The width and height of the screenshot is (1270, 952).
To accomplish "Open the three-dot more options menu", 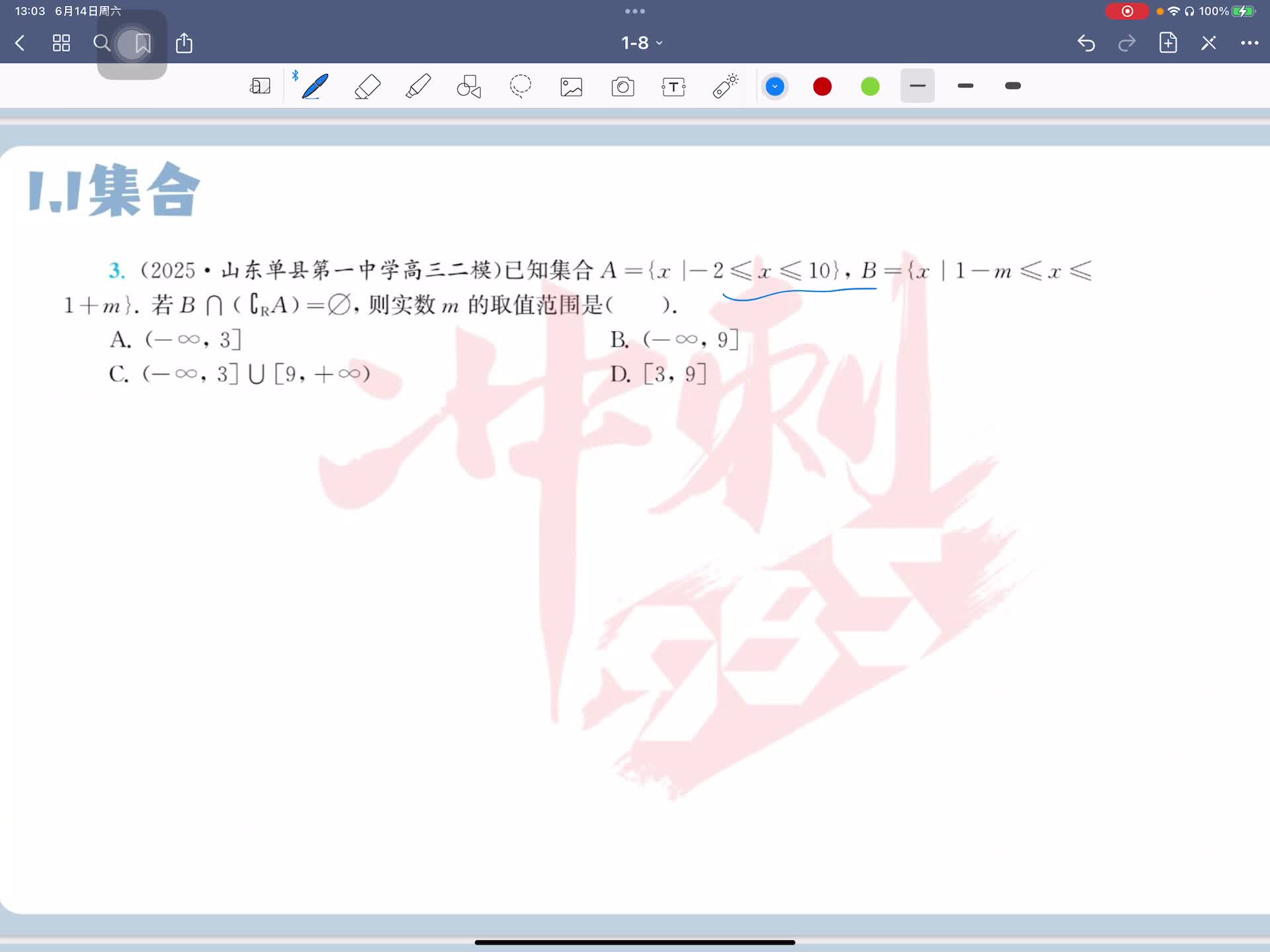I will pyautogui.click(x=1249, y=44).
